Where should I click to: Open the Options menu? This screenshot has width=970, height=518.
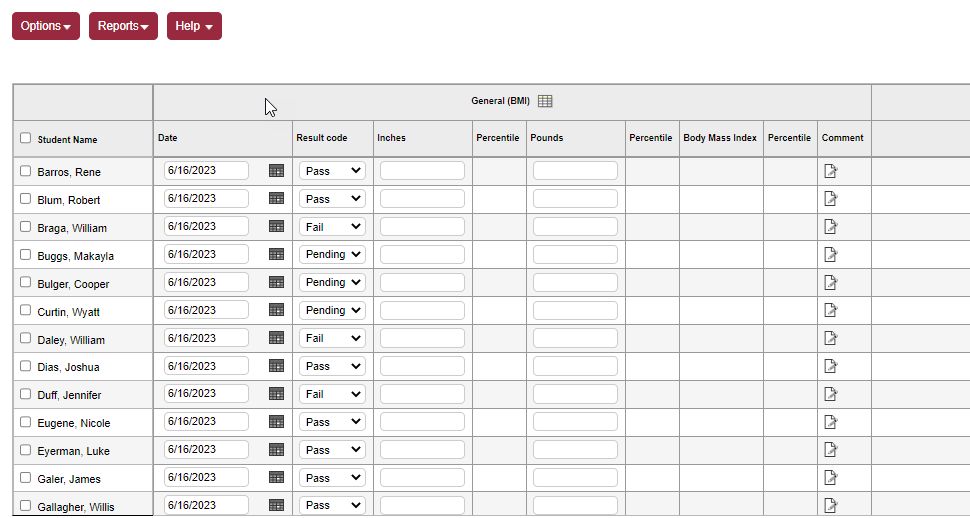click(46, 26)
